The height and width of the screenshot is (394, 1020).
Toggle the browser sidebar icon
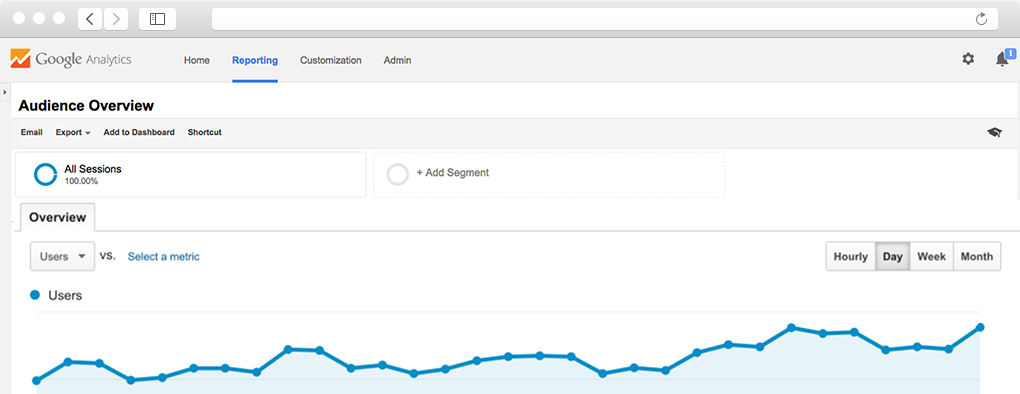point(157,19)
